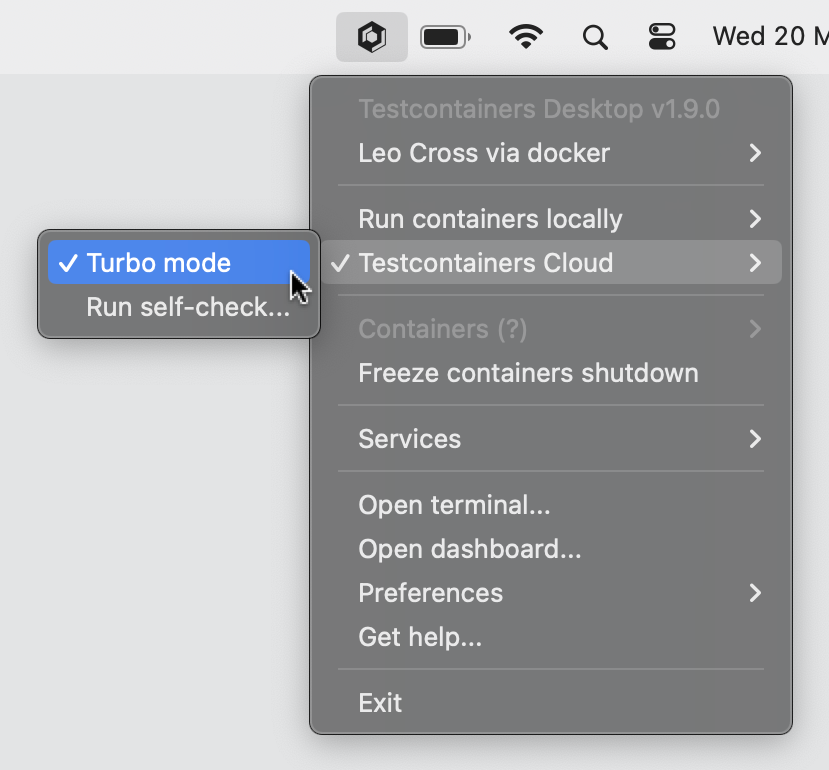Open terminal via the menu entry

pyautogui.click(x=455, y=504)
